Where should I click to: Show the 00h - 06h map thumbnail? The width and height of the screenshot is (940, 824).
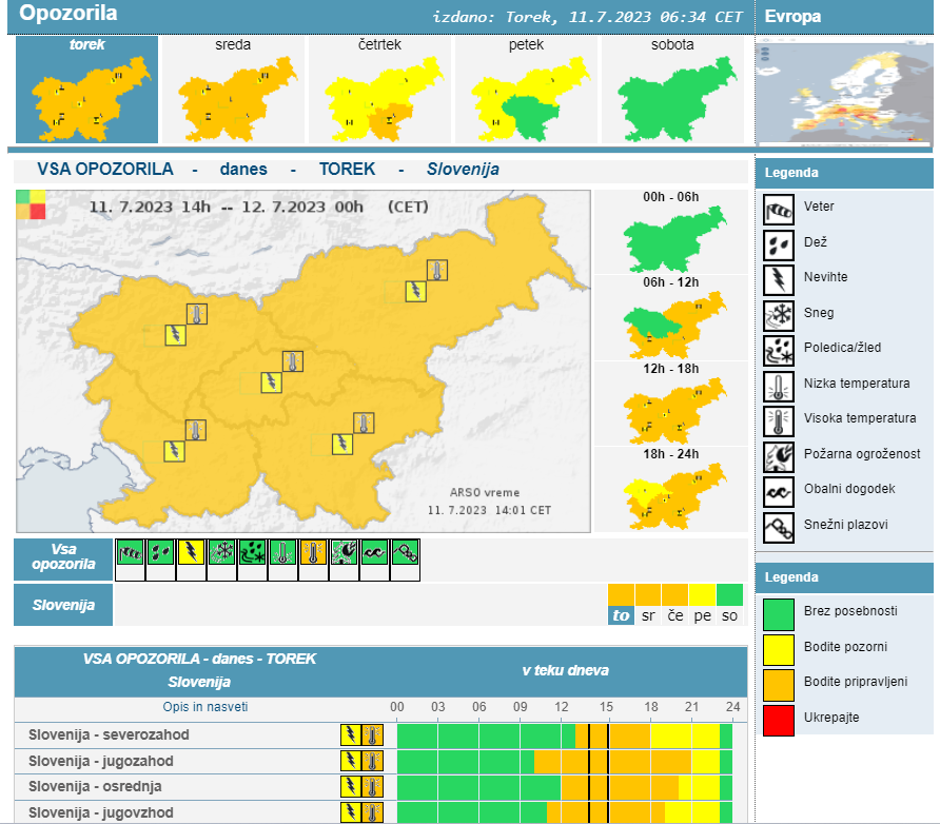click(672, 238)
